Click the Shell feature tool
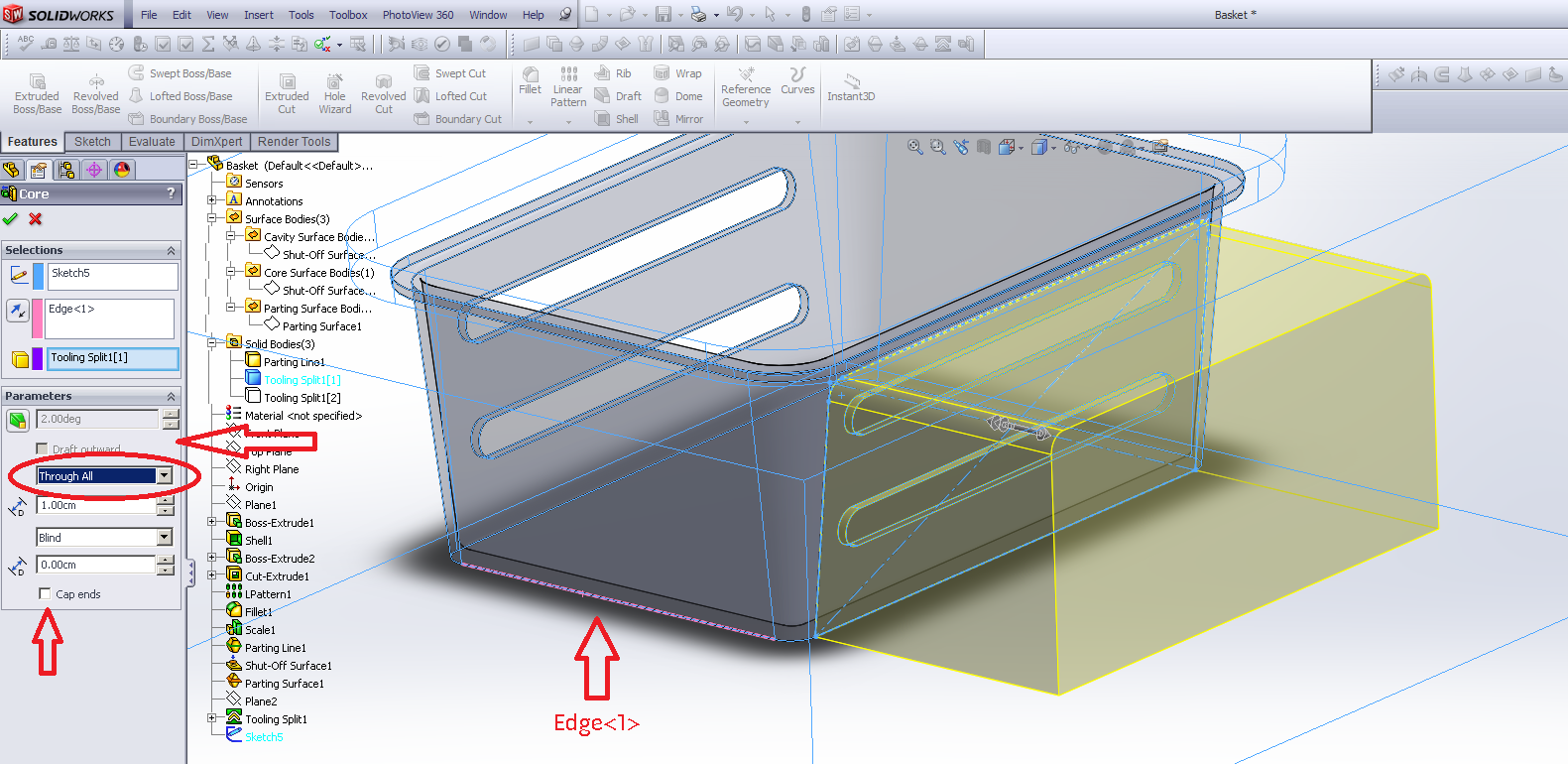1568x764 pixels. (x=617, y=119)
